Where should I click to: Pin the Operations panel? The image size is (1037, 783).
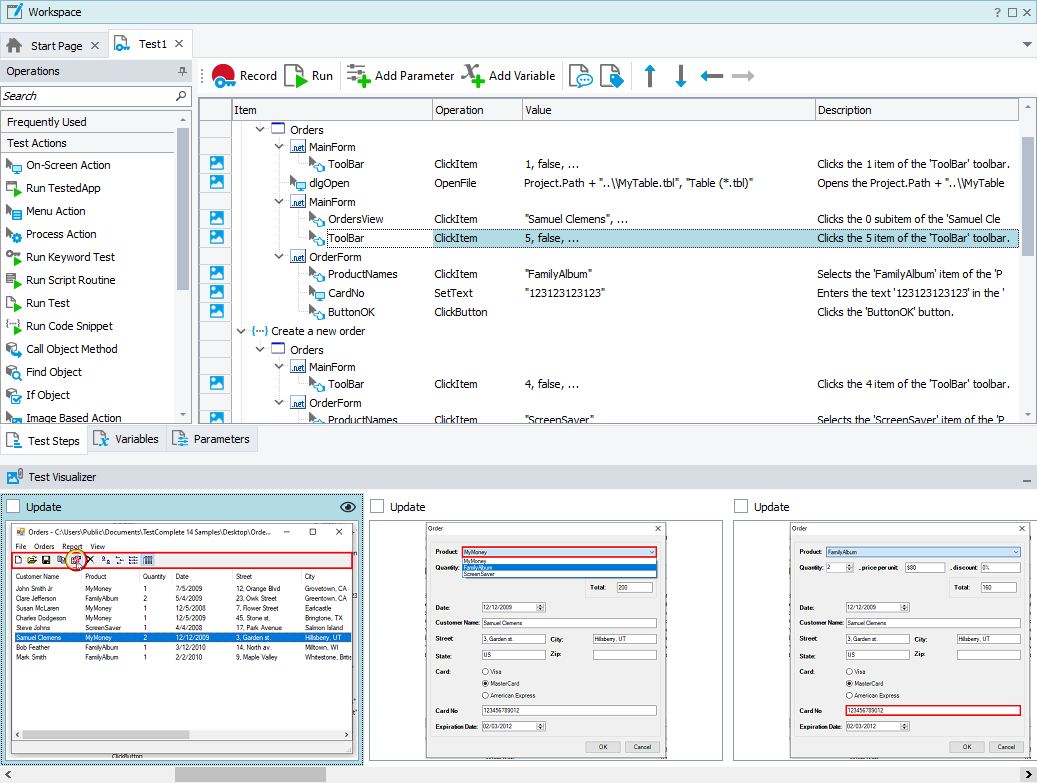(x=182, y=72)
